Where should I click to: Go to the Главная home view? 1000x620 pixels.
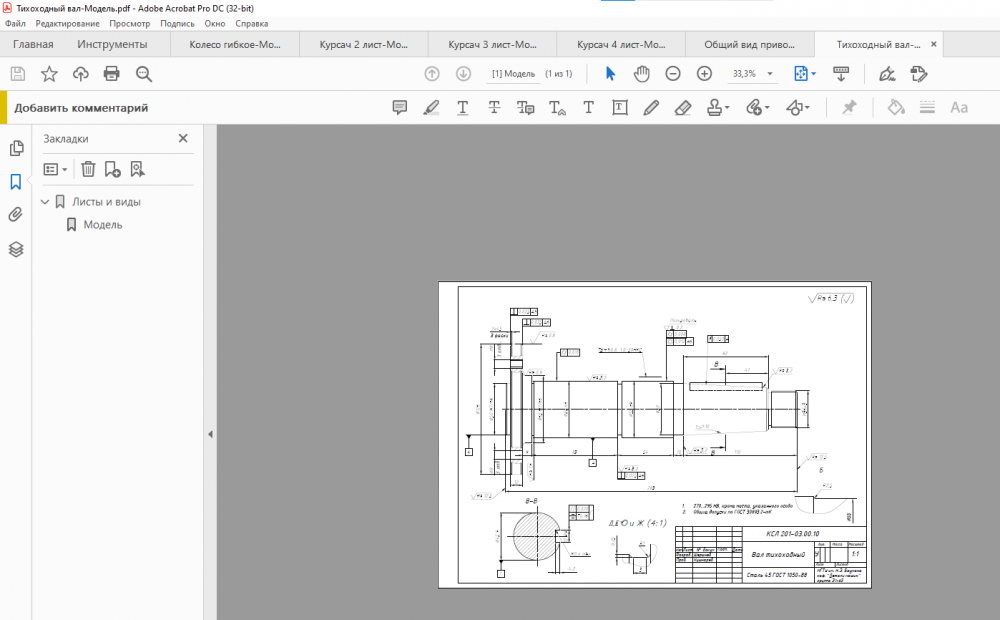33,45
